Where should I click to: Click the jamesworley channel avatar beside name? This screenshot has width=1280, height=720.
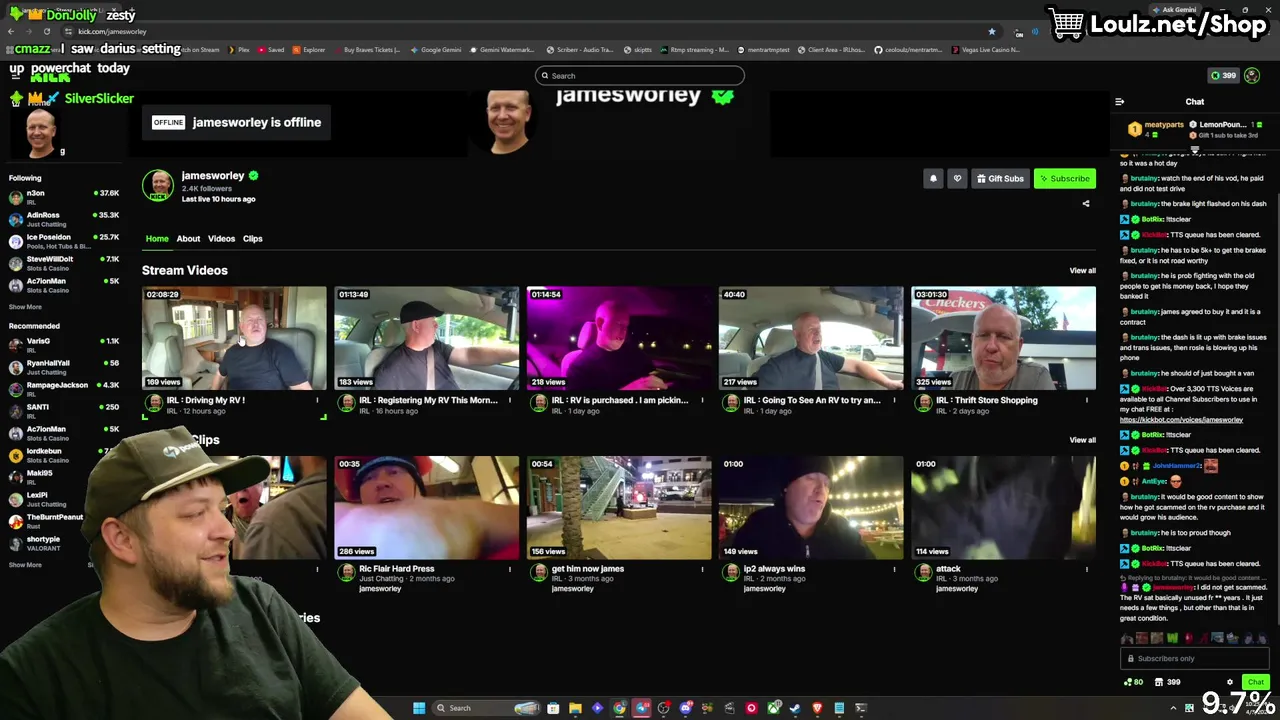(x=158, y=185)
